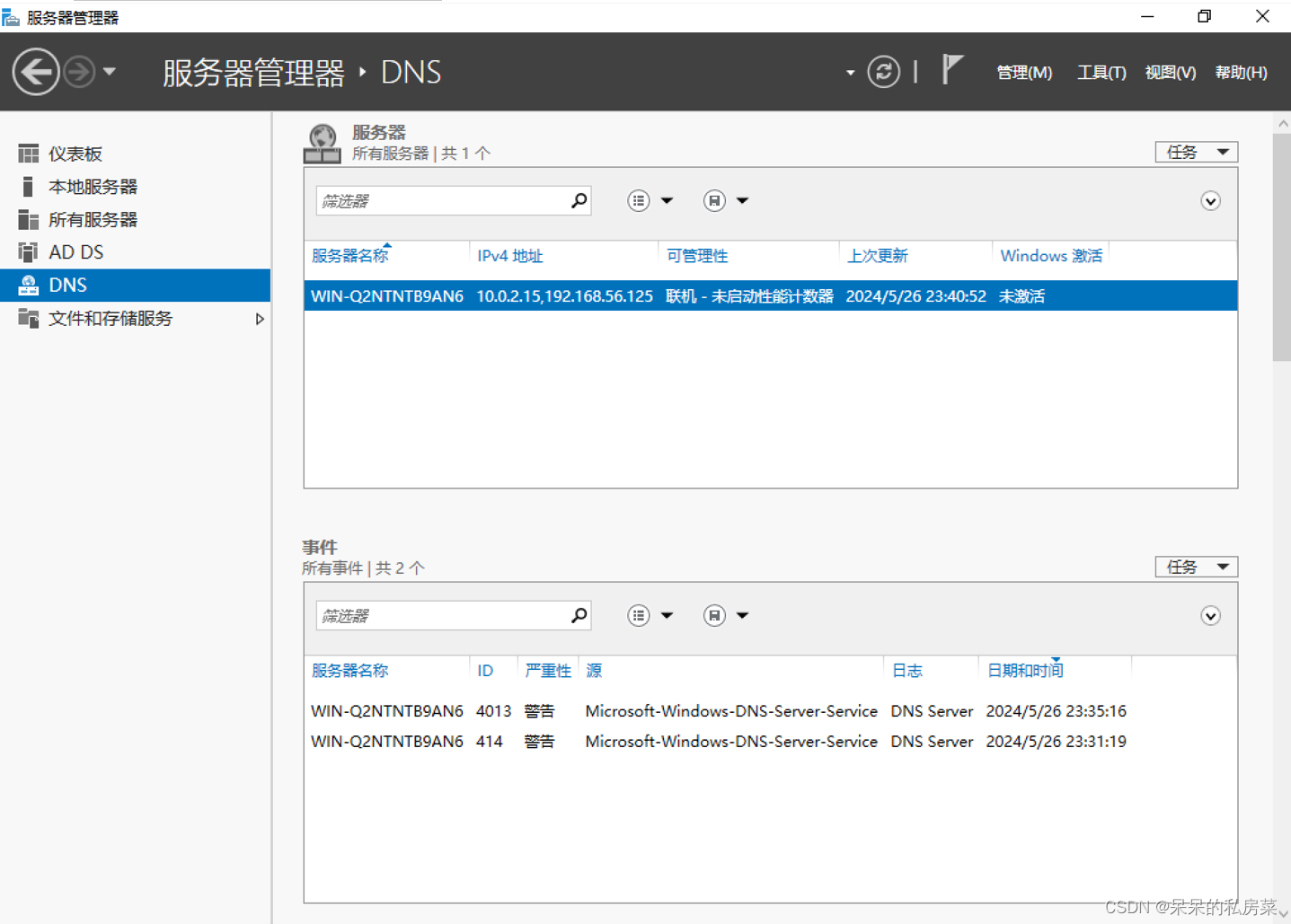1291x924 pixels.
Task: Select 本地服务器 in the sidebar
Action: click(135, 187)
